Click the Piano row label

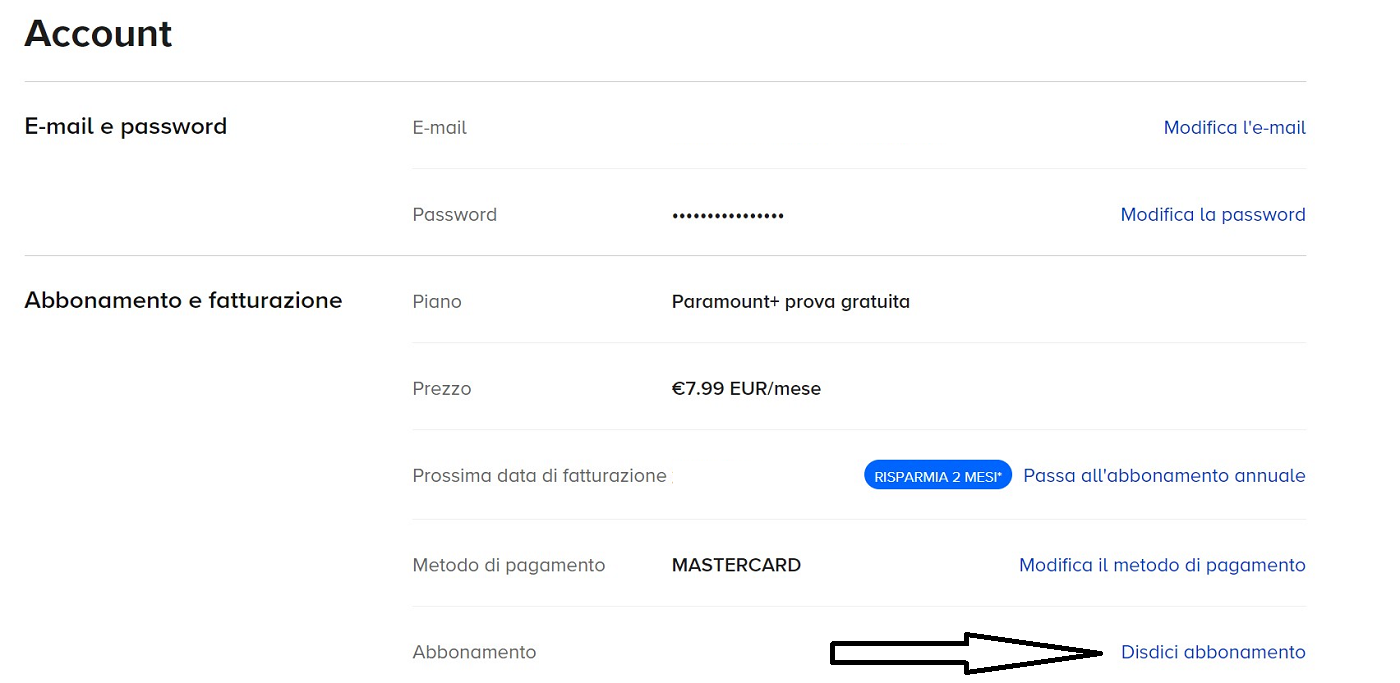tap(437, 301)
